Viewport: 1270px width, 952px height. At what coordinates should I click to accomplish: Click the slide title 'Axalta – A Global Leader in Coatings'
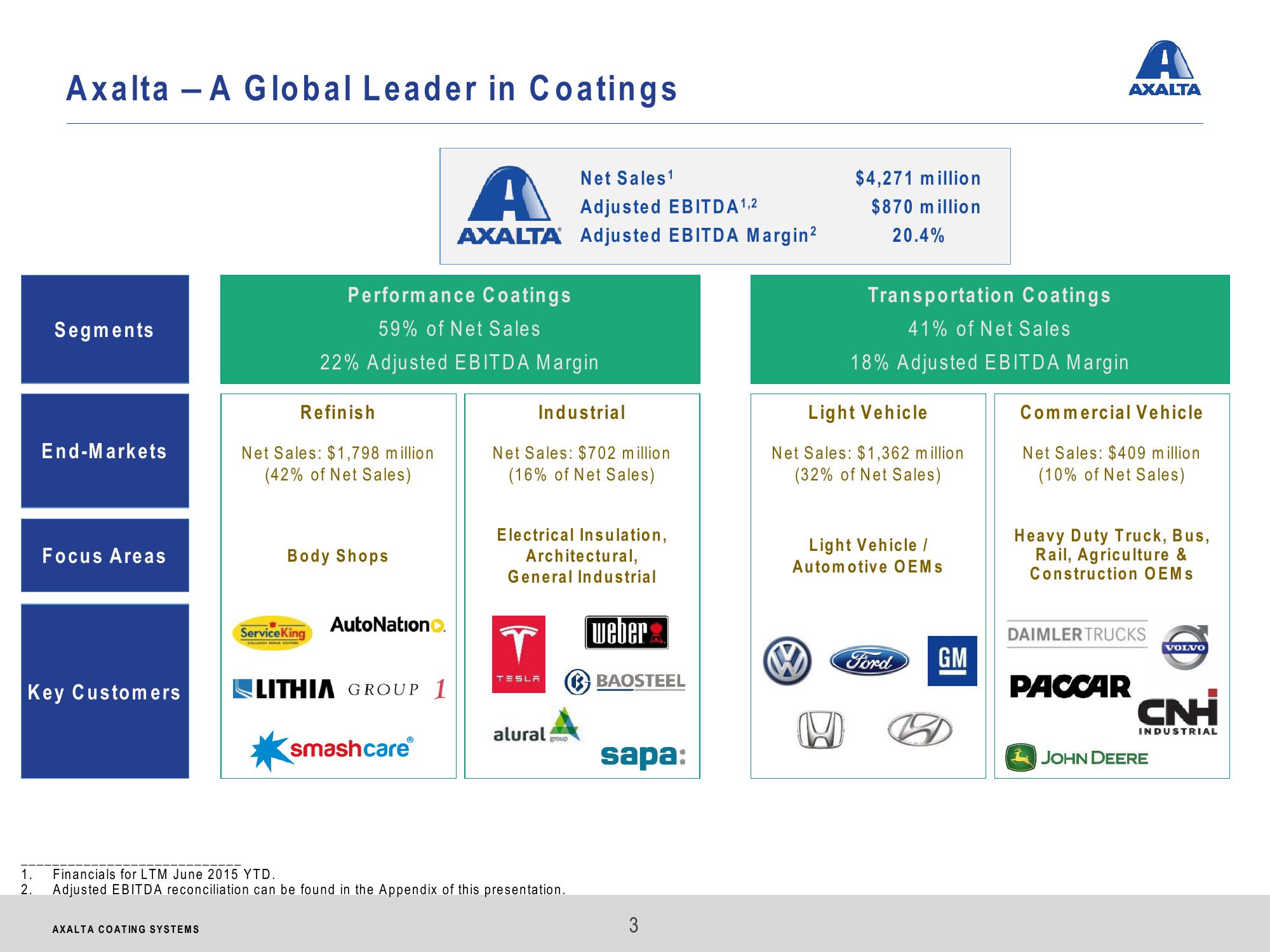click(x=372, y=88)
